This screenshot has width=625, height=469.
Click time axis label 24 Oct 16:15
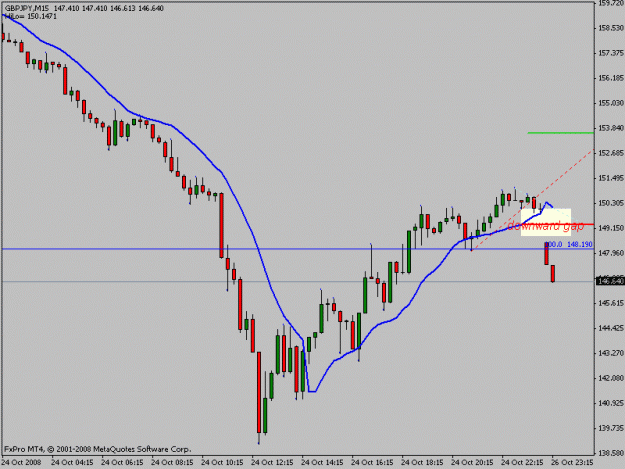(372, 463)
